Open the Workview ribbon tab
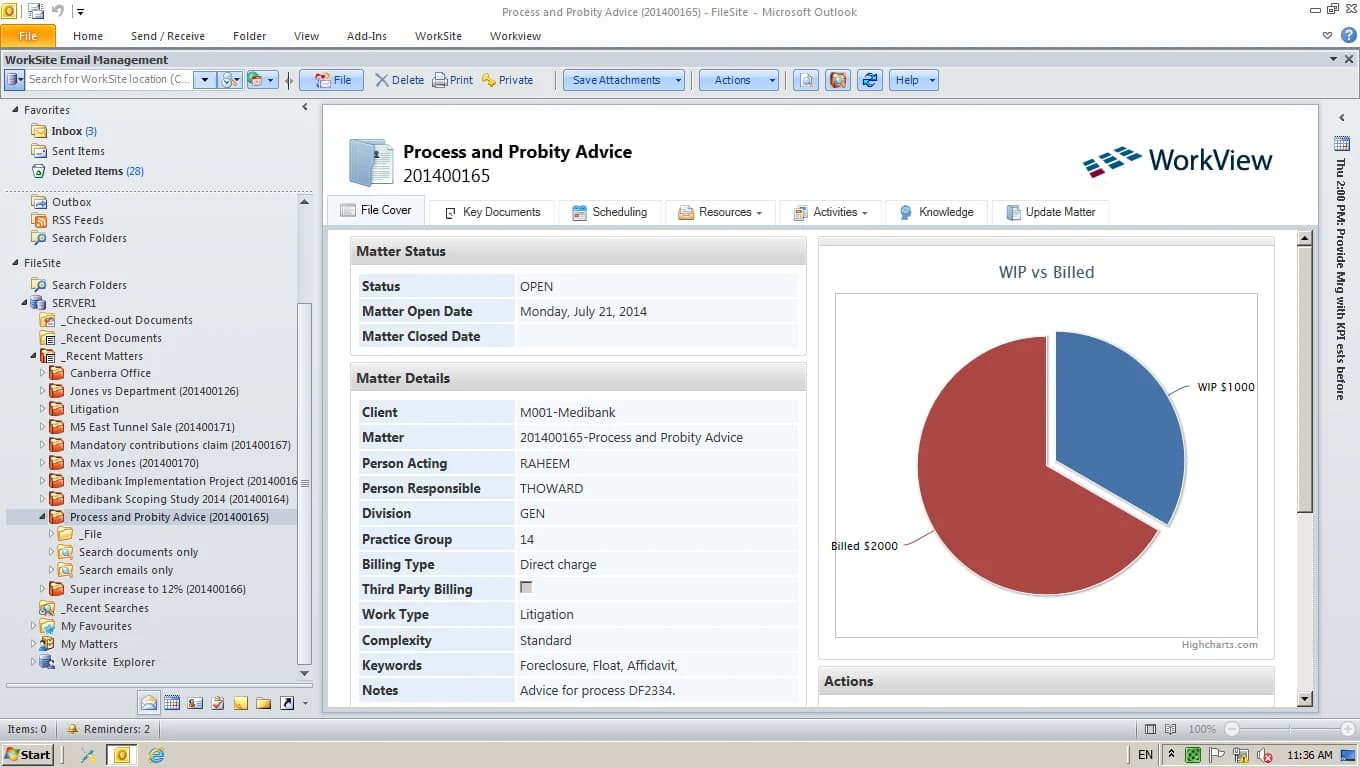Screen dimensions: 1360x768 [515, 36]
